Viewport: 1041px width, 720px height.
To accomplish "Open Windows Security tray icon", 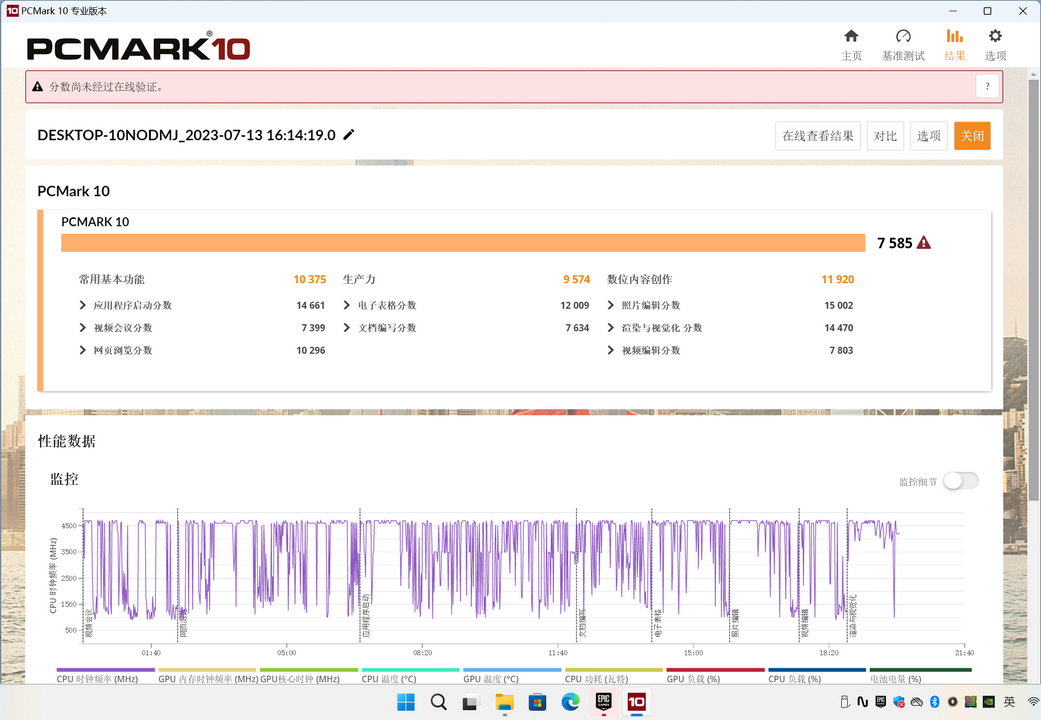I will (x=899, y=701).
